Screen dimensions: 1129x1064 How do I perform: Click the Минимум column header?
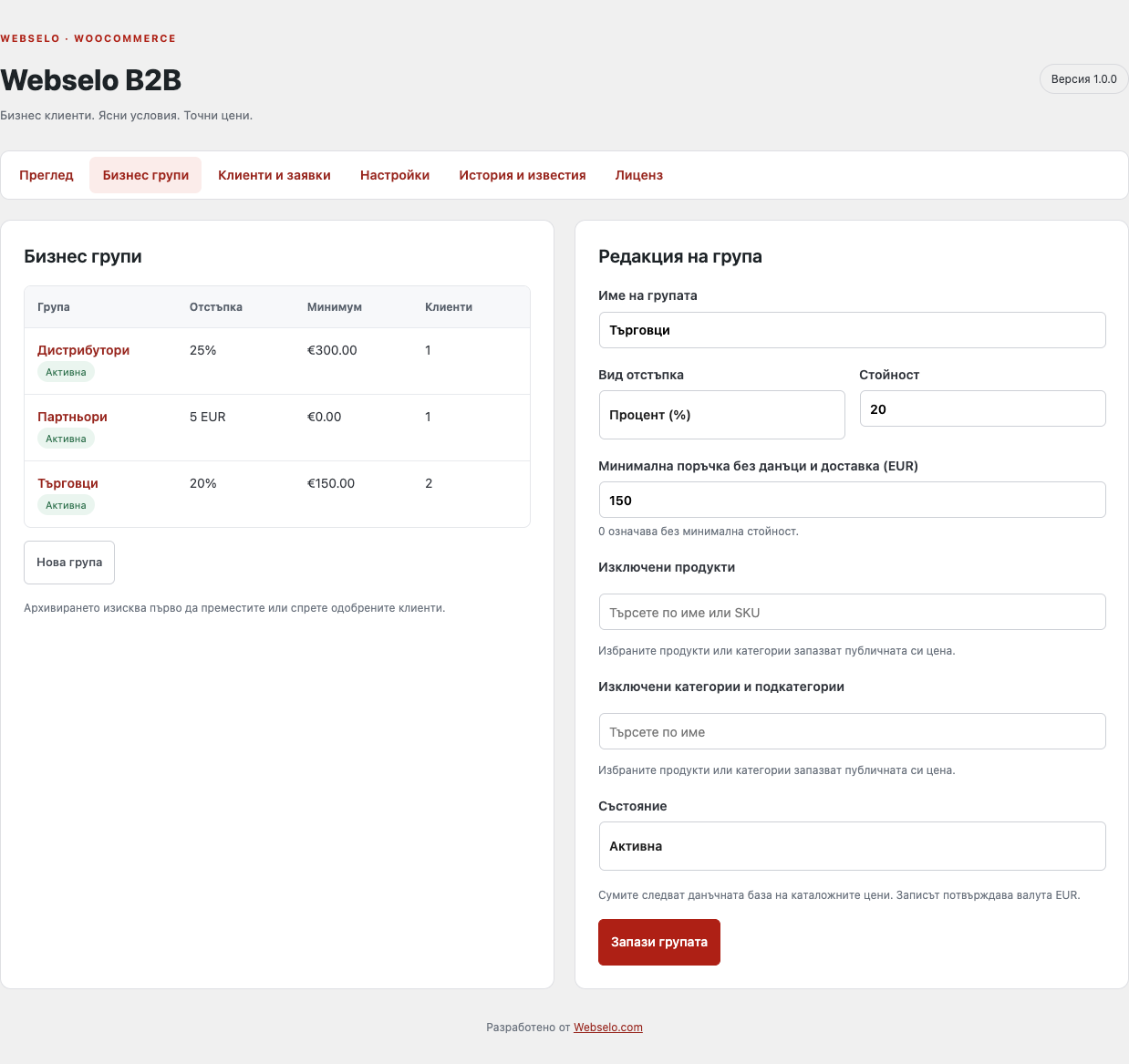335,307
